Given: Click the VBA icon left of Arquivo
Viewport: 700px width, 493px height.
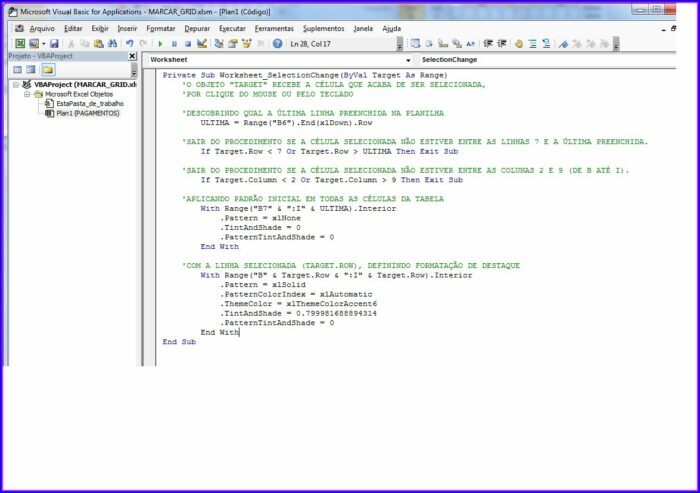Looking at the screenshot, I should point(19,29).
